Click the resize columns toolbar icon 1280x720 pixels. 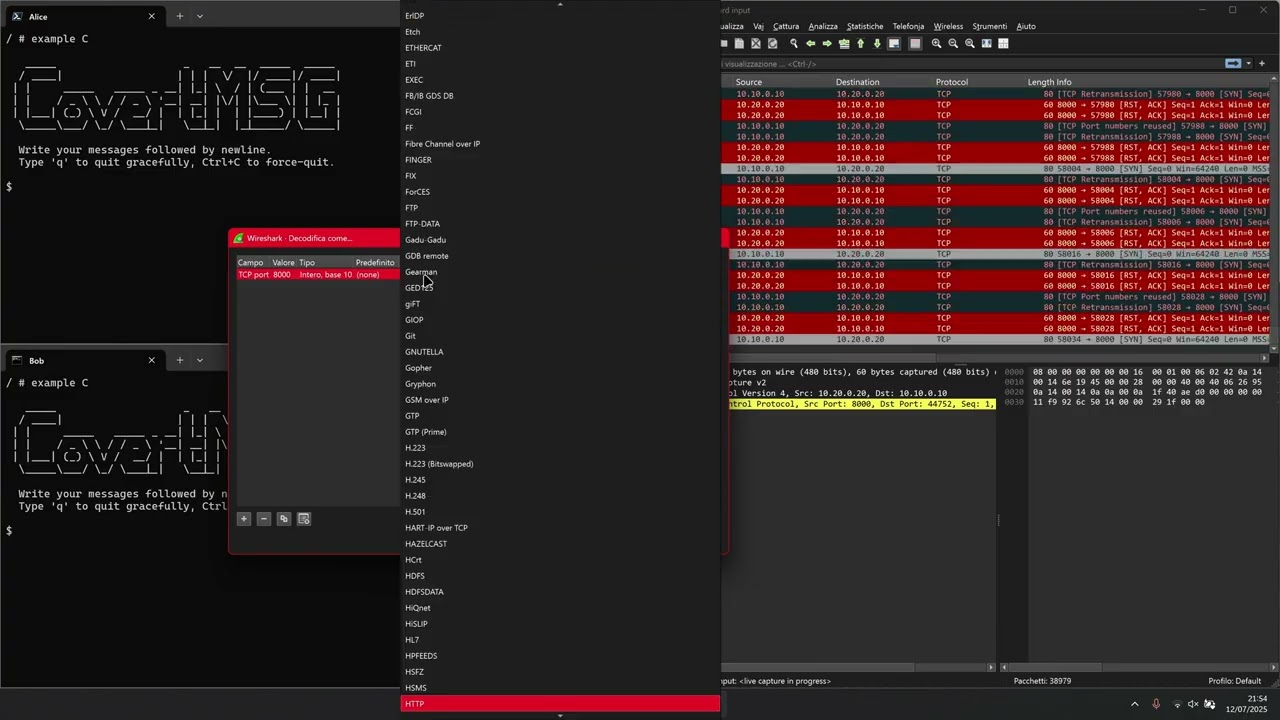point(987,44)
